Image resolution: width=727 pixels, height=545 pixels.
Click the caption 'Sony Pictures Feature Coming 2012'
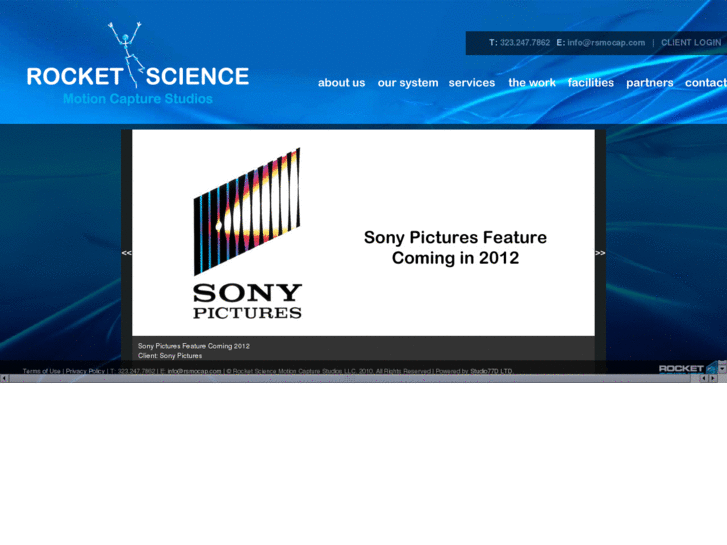coord(194,346)
